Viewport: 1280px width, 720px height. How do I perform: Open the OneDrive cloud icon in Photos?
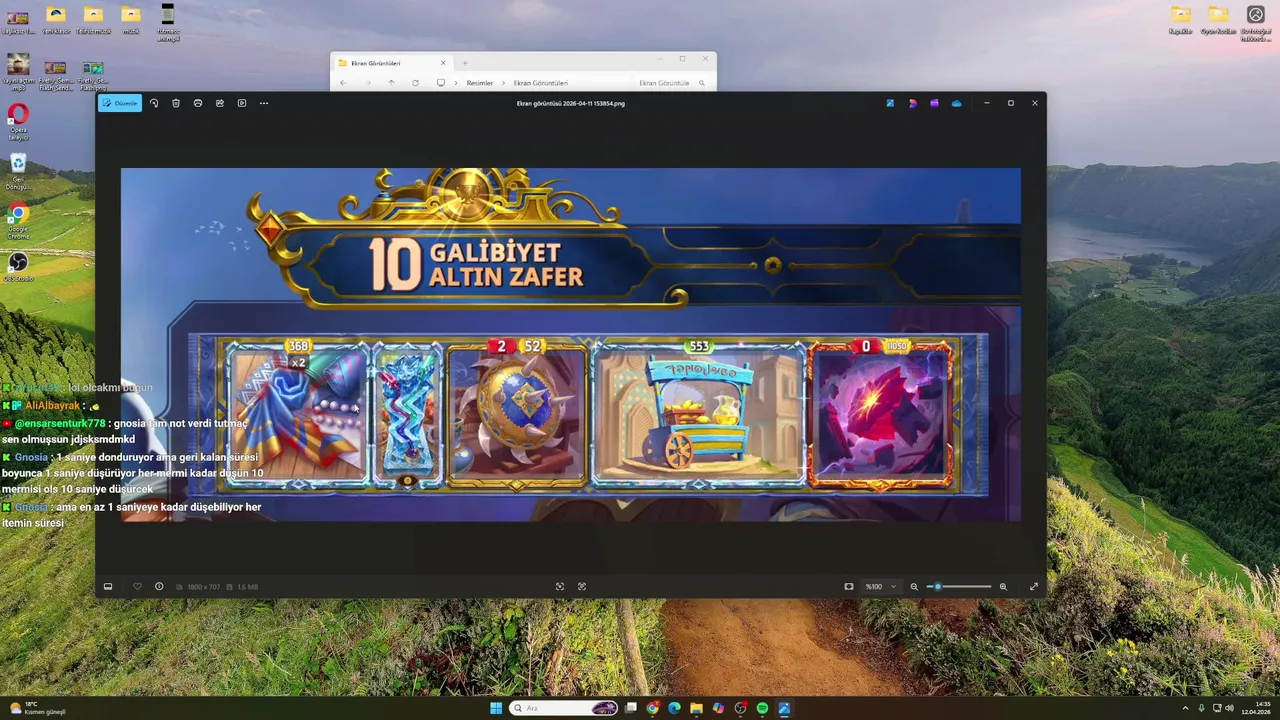click(957, 103)
